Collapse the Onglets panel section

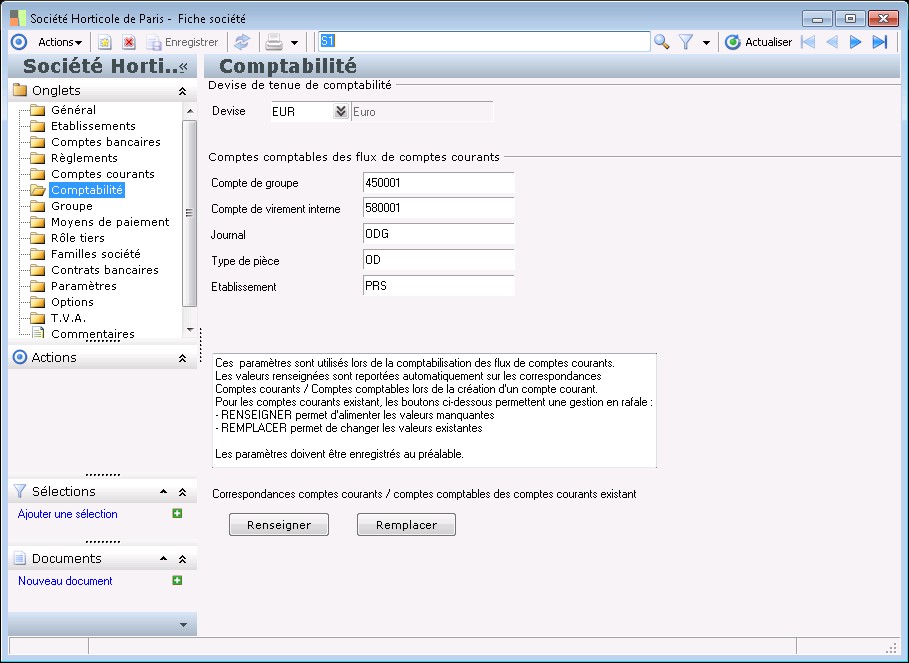pyautogui.click(x=182, y=91)
